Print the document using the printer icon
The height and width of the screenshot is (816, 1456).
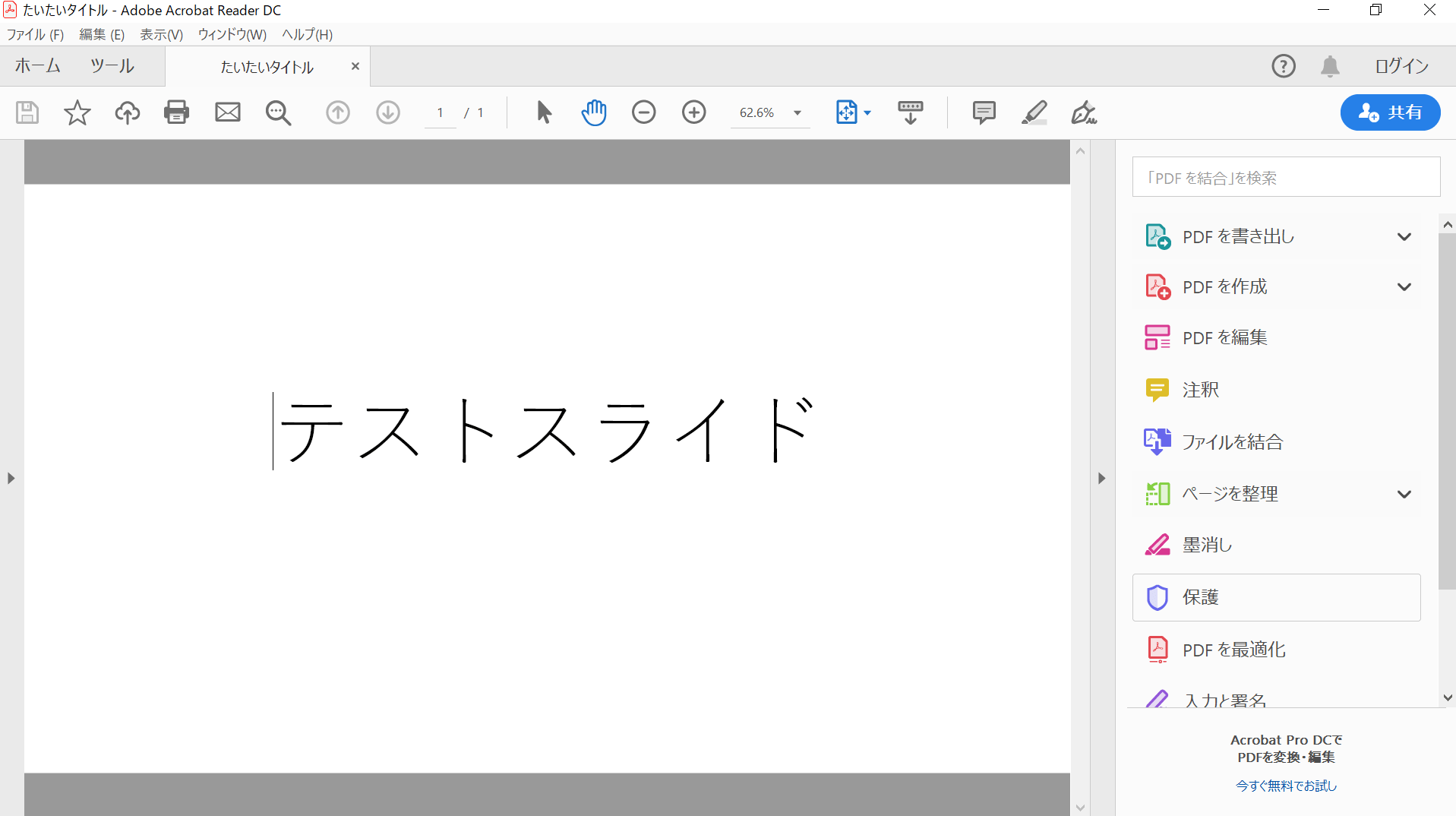(176, 112)
